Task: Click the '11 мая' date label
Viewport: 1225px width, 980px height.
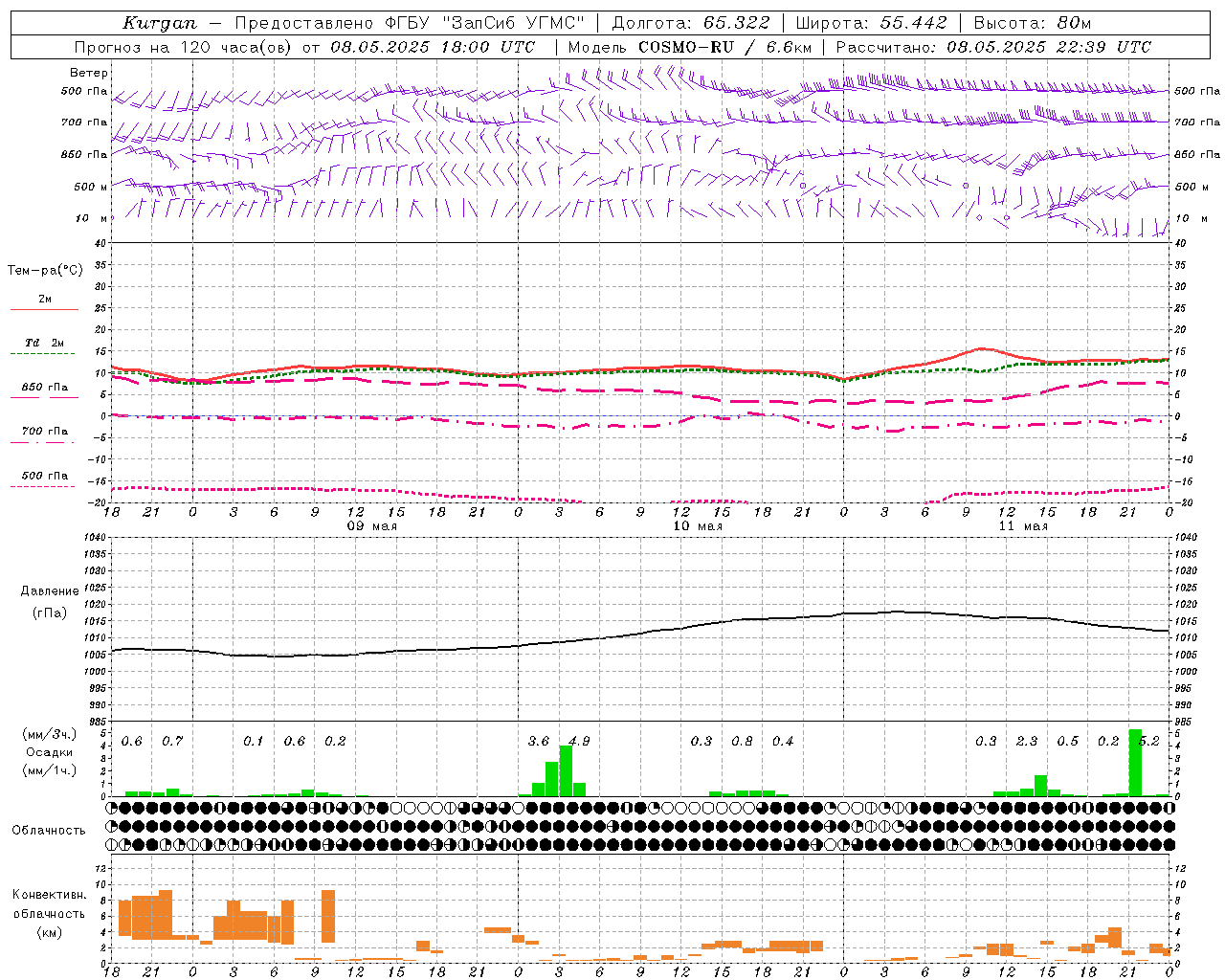Action: [x=1023, y=526]
